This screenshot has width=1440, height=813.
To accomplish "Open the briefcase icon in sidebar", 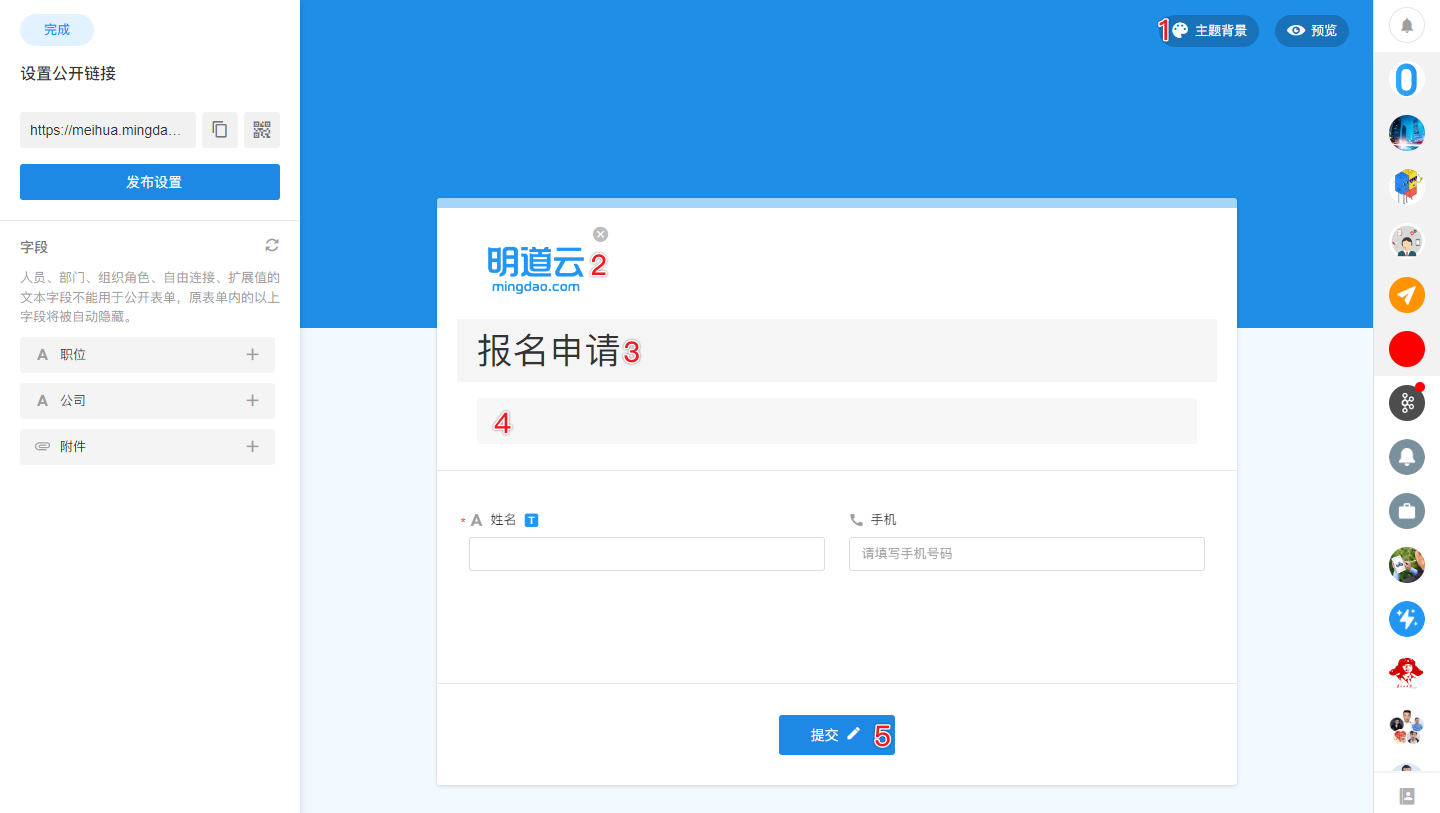I will point(1406,511).
